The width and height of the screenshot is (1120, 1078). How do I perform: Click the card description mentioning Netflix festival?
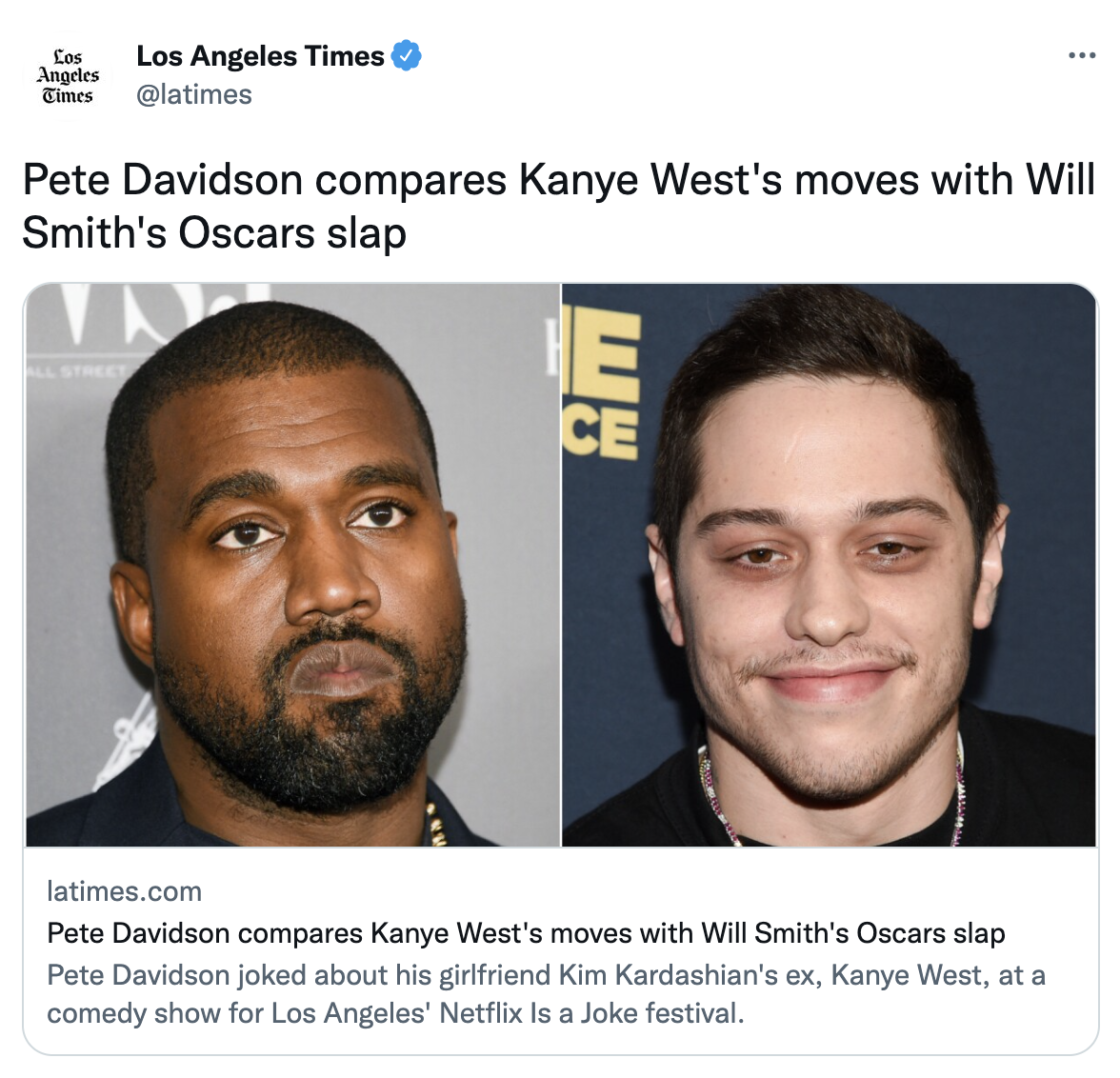coord(547,993)
